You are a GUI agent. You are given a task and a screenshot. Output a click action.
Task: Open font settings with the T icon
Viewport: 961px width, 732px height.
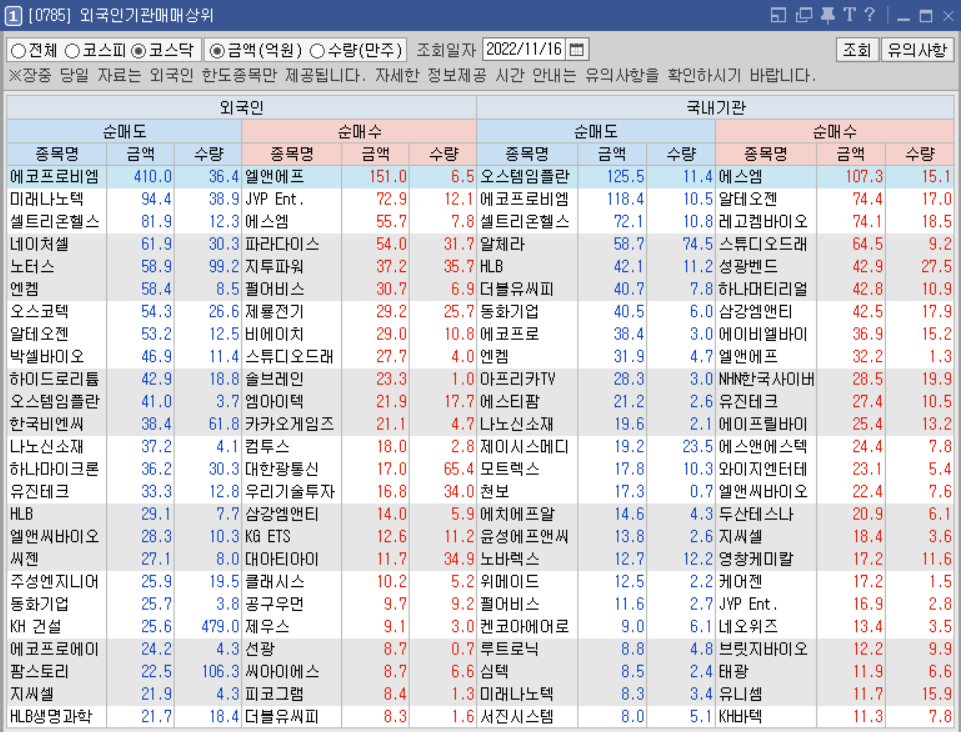pyautogui.click(x=849, y=15)
